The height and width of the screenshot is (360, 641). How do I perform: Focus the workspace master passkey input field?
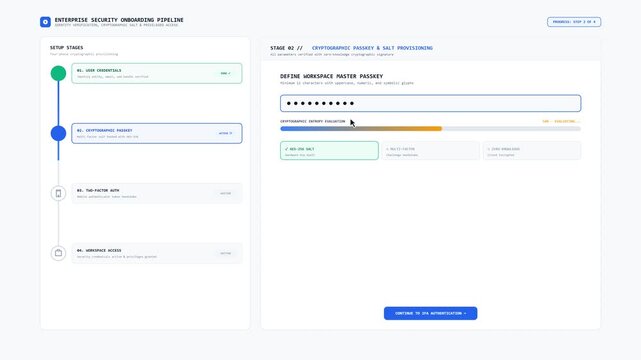[x=430, y=103]
